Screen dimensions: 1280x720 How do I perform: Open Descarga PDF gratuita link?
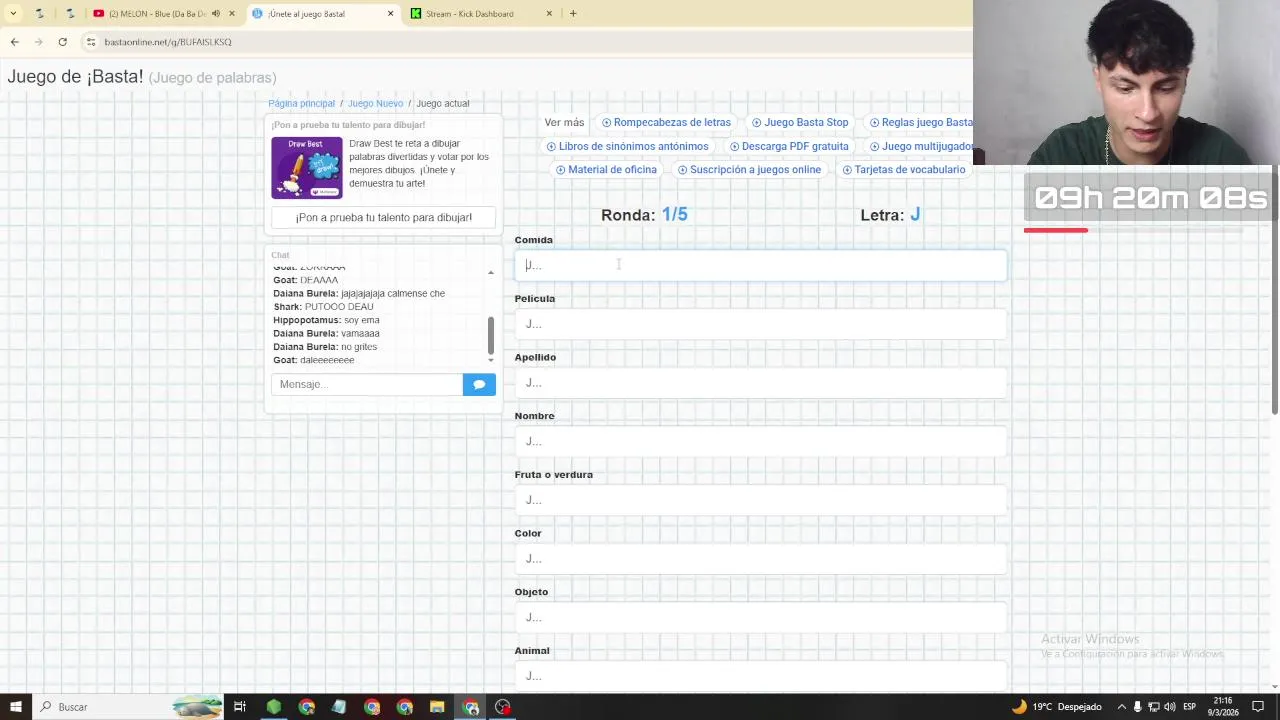(x=789, y=146)
